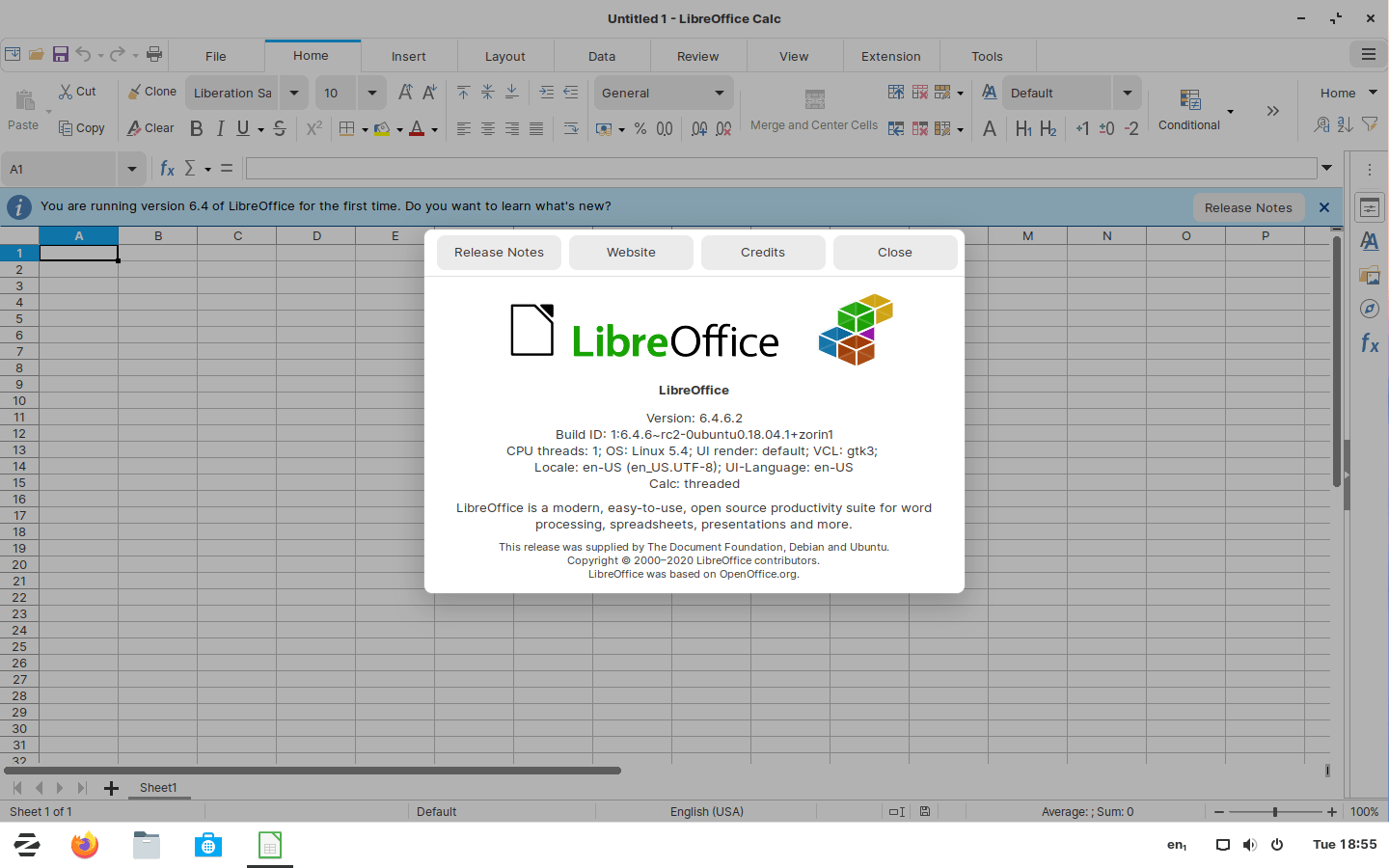Click Close button in About dialog
This screenshot has width=1389, height=868.
tap(895, 253)
